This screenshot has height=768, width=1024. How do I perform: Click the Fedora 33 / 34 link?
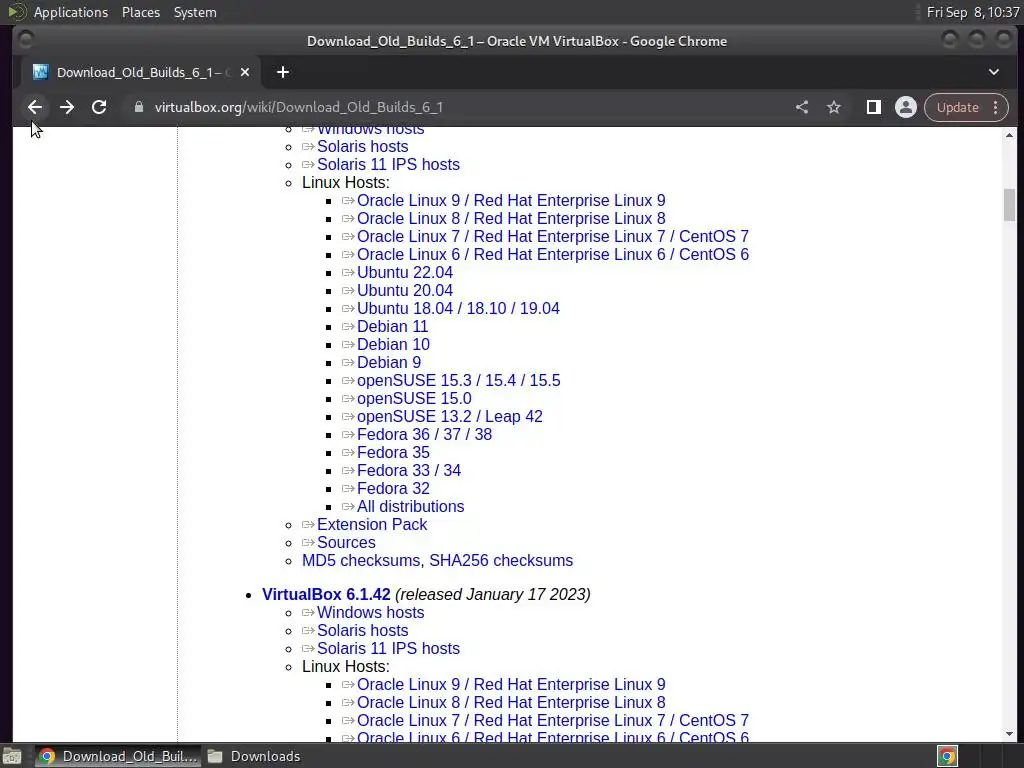pyautogui.click(x=409, y=470)
